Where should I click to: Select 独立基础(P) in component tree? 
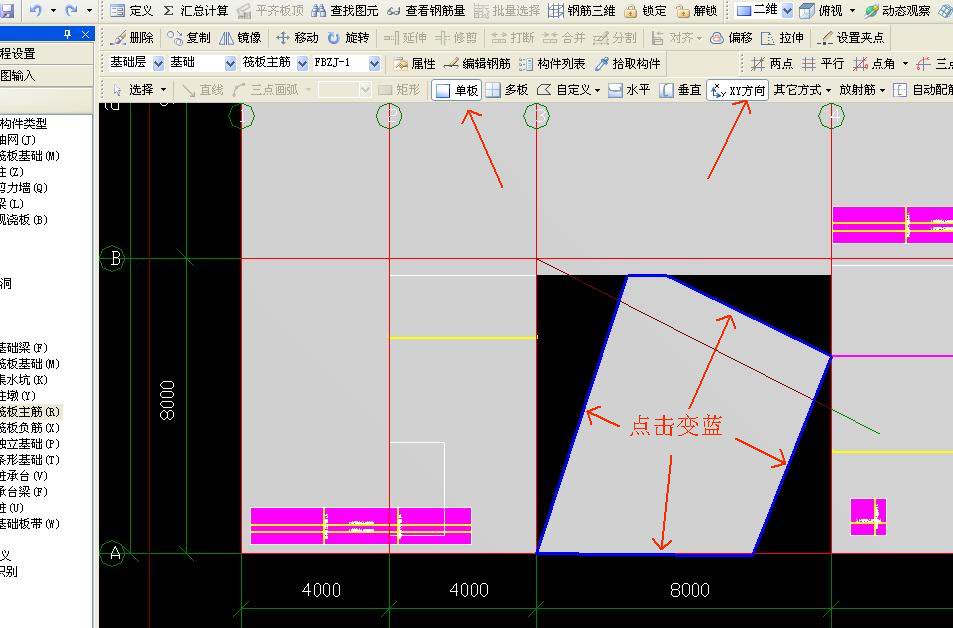(30, 444)
